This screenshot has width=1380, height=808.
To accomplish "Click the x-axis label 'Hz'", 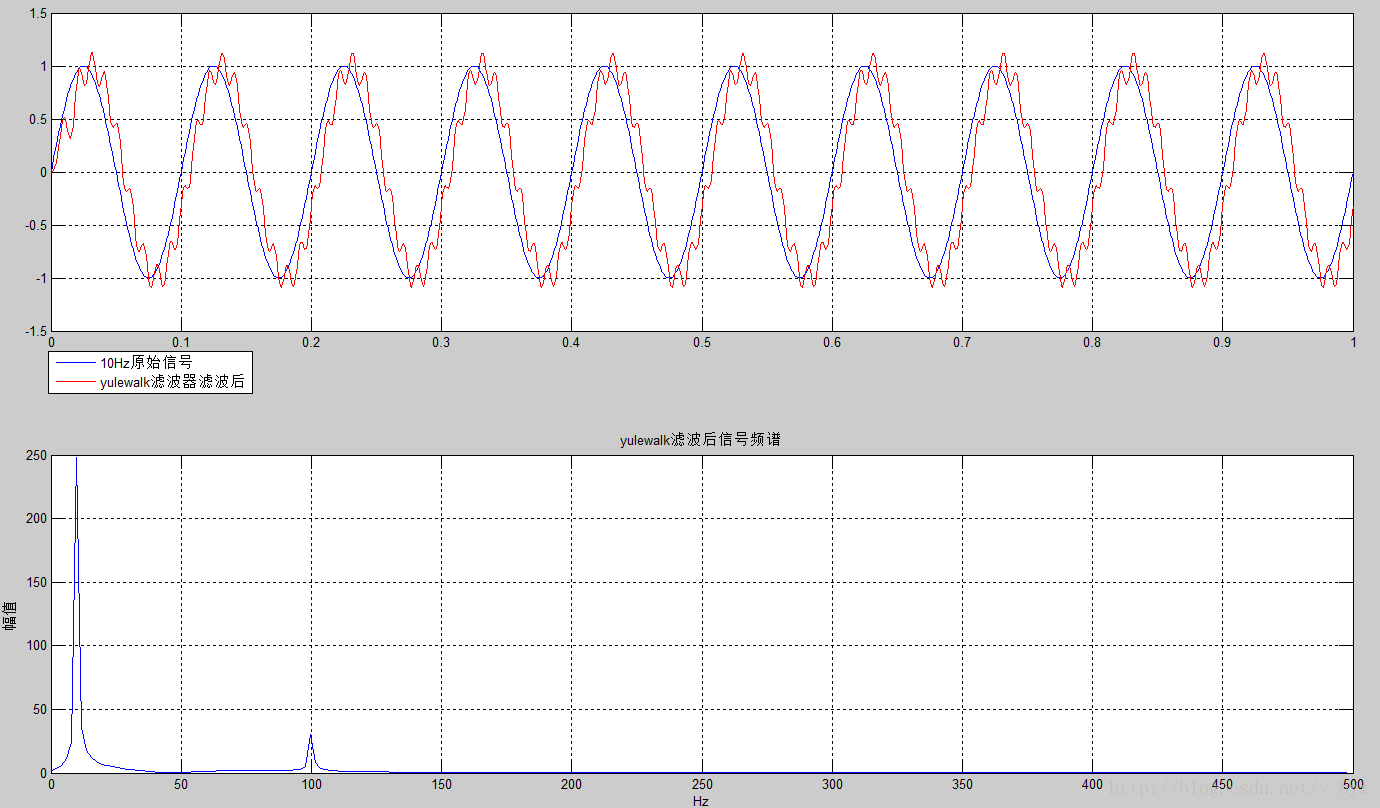I will (x=701, y=801).
